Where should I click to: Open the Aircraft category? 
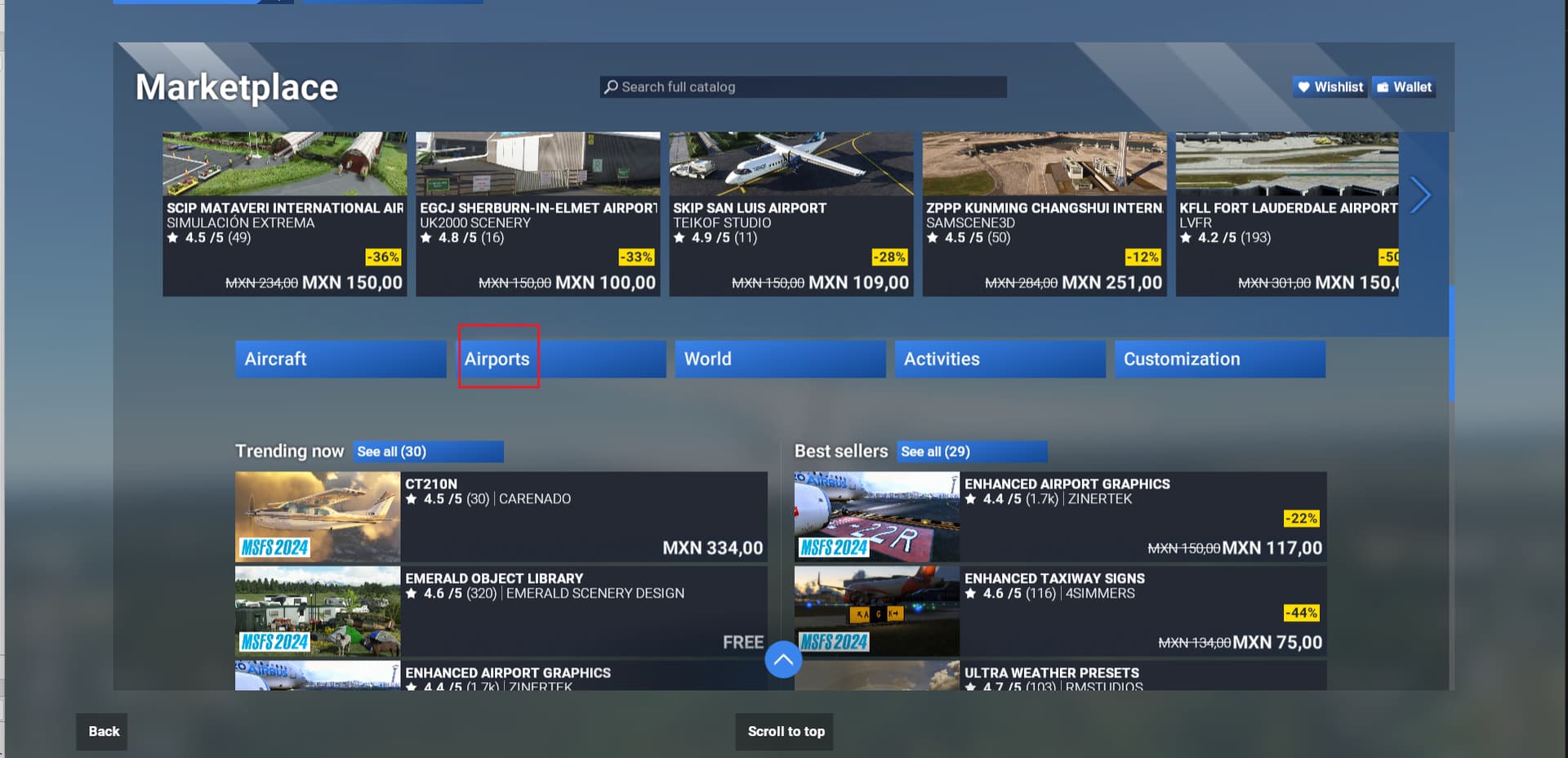click(341, 359)
